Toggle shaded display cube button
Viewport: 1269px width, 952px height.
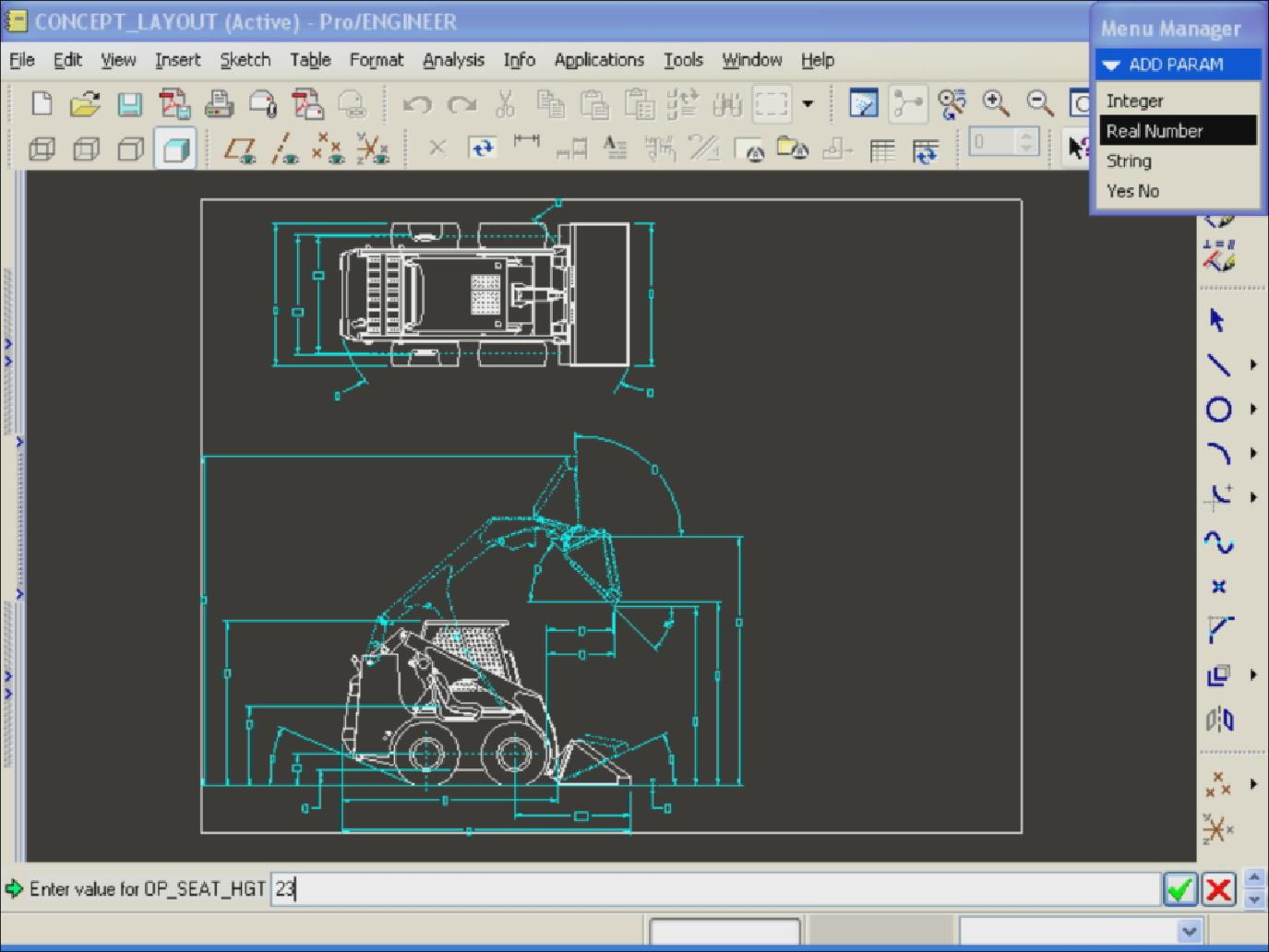[x=175, y=149]
